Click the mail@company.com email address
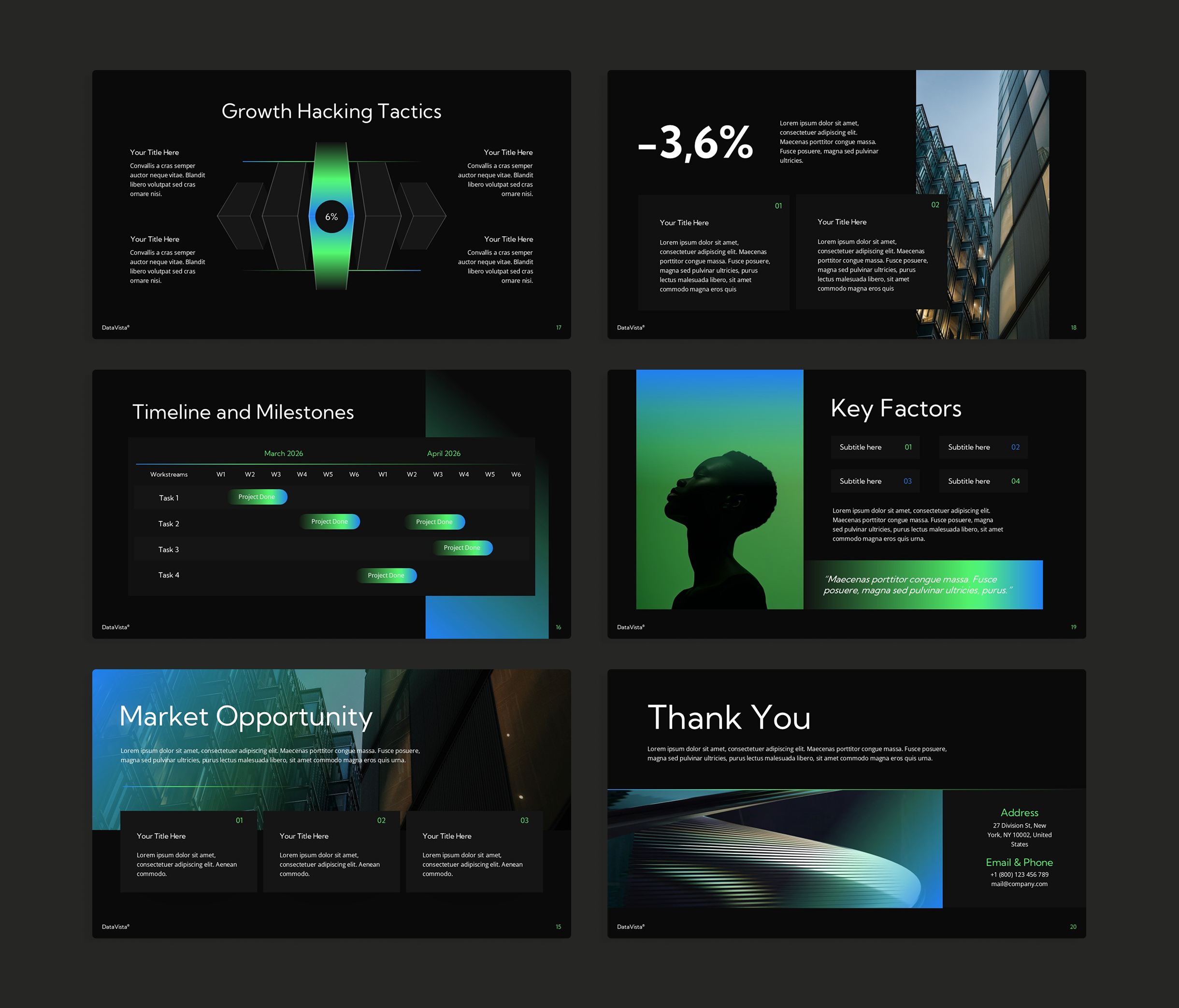This screenshot has height=1008, width=1179. pyautogui.click(x=1019, y=884)
